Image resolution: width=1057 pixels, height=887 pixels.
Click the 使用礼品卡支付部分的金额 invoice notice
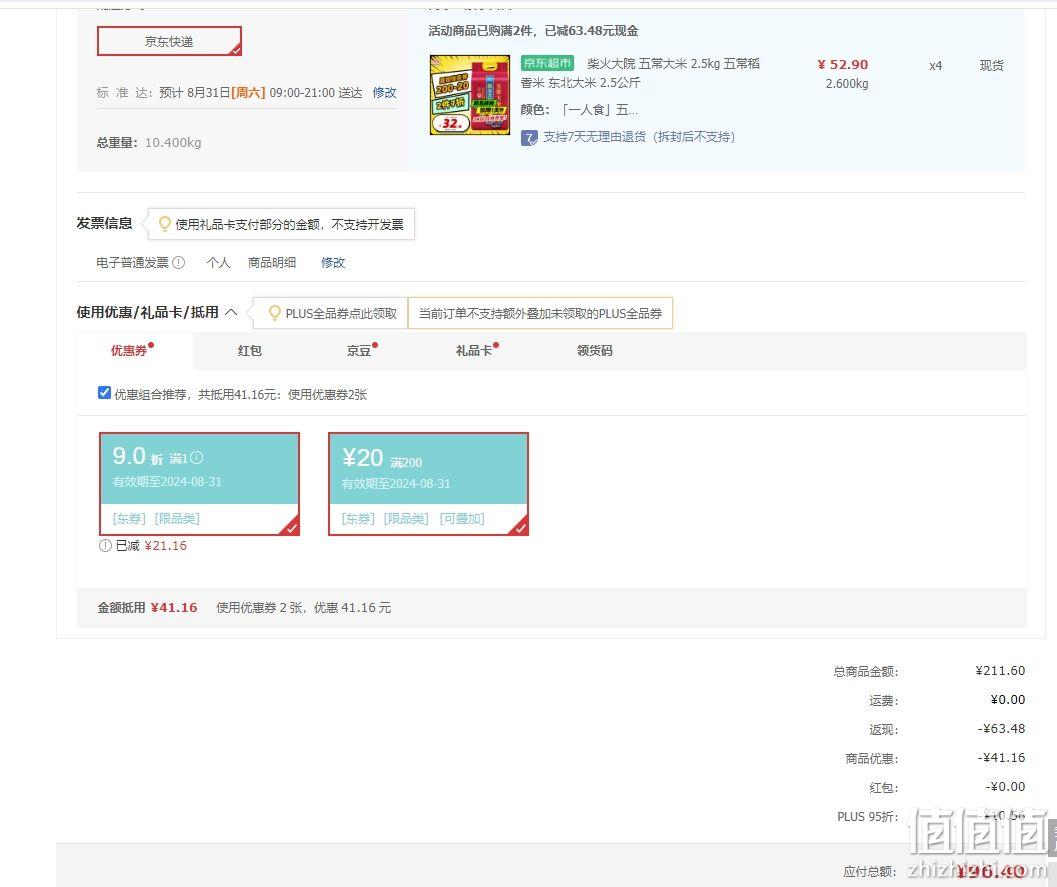point(289,224)
